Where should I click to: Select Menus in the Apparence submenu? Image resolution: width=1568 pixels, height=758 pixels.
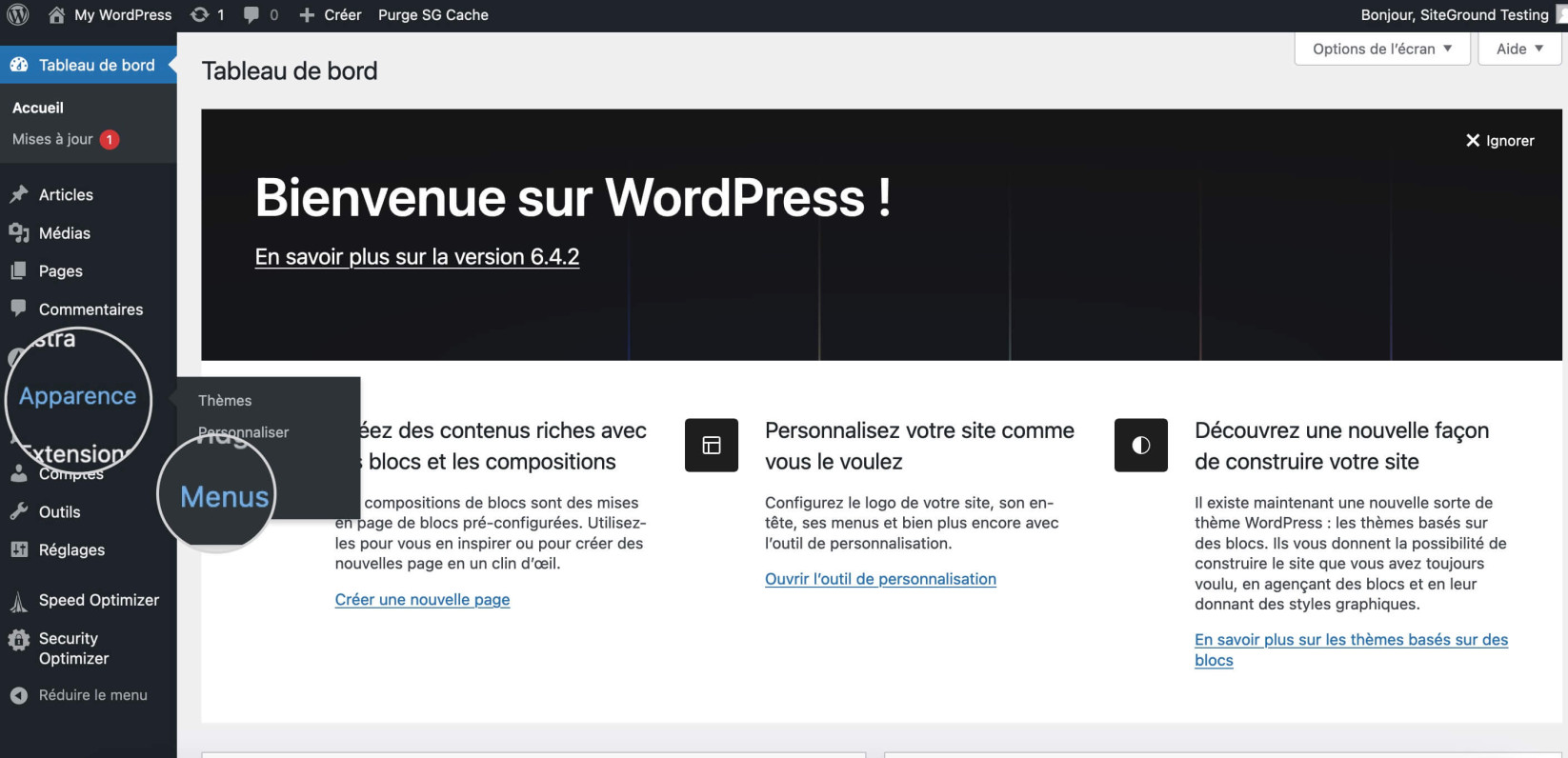(225, 496)
